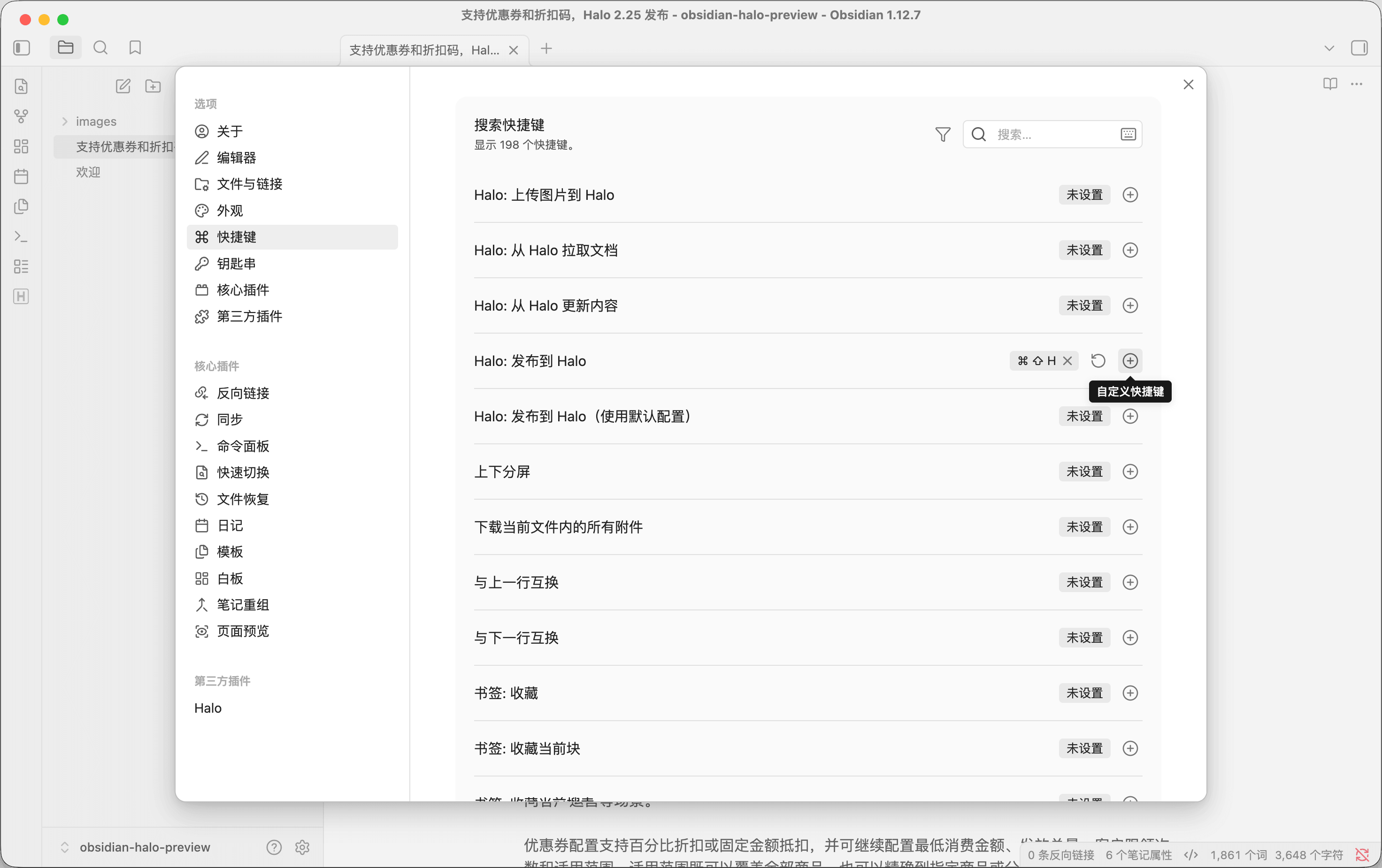1382x868 pixels.
Task: Open 编辑器 settings section
Action: pos(292,158)
